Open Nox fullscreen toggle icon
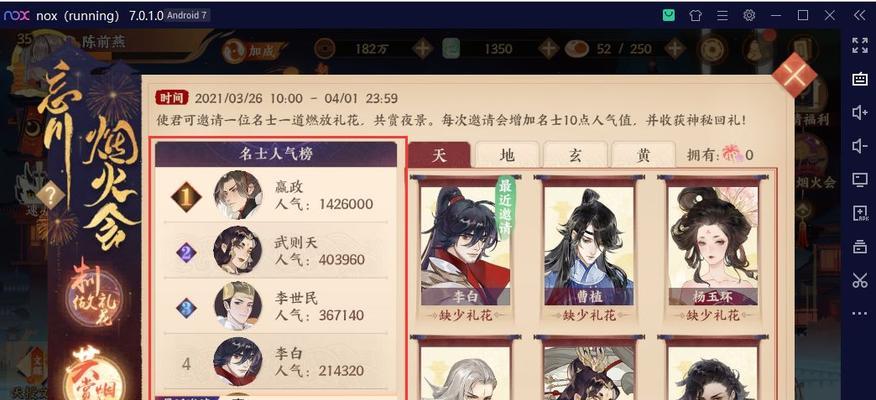 coord(859,46)
